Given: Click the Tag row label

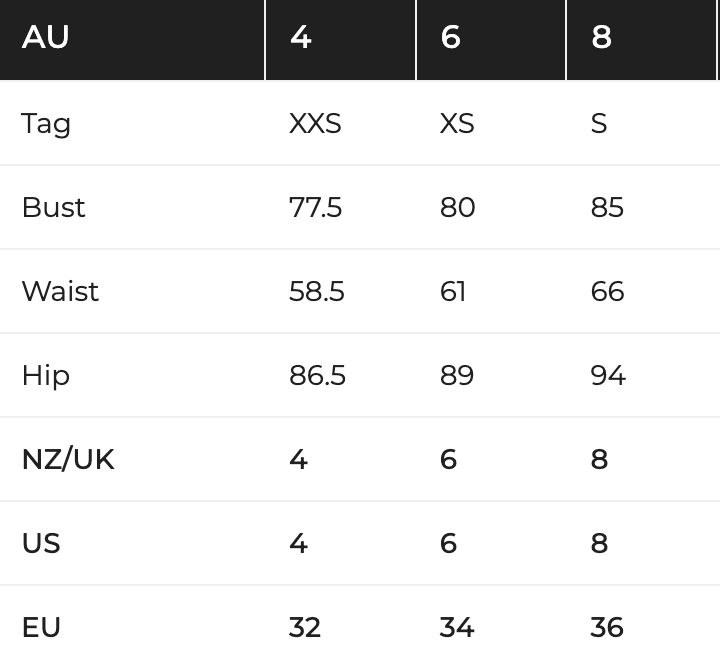Looking at the screenshot, I should pyautogui.click(x=46, y=124).
